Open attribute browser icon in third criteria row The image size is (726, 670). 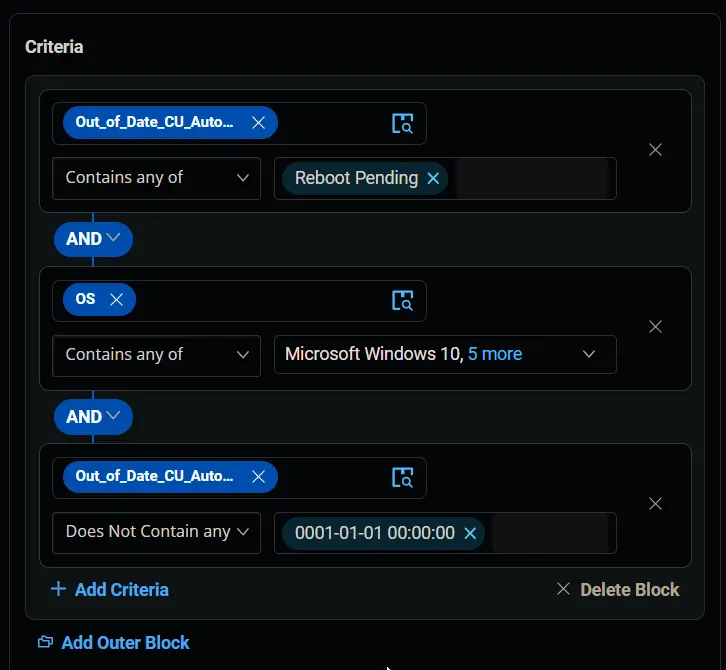(402, 477)
